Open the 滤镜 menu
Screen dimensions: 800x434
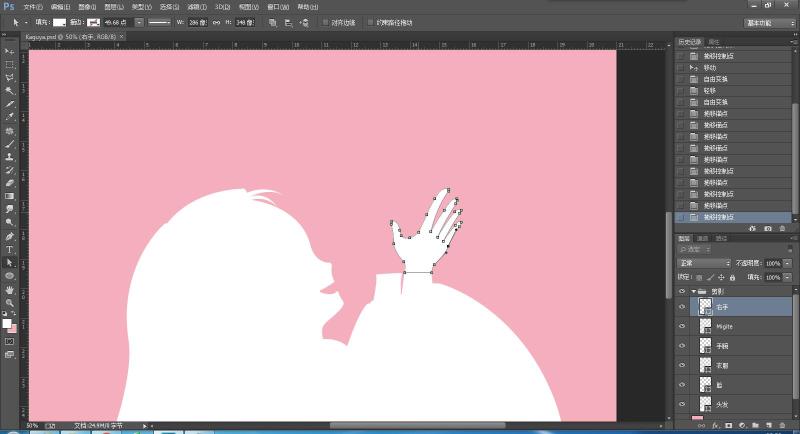click(197, 7)
